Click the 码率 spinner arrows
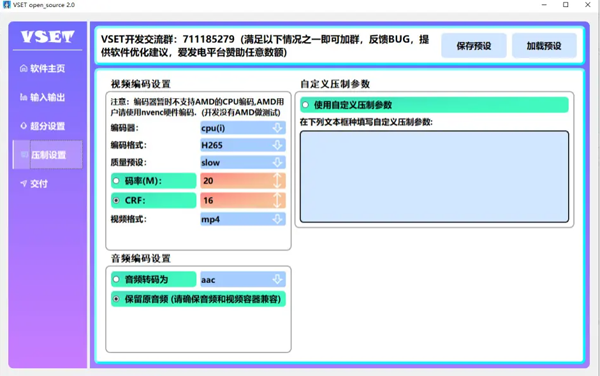This screenshot has width=600, height=376. pos(277,181)
